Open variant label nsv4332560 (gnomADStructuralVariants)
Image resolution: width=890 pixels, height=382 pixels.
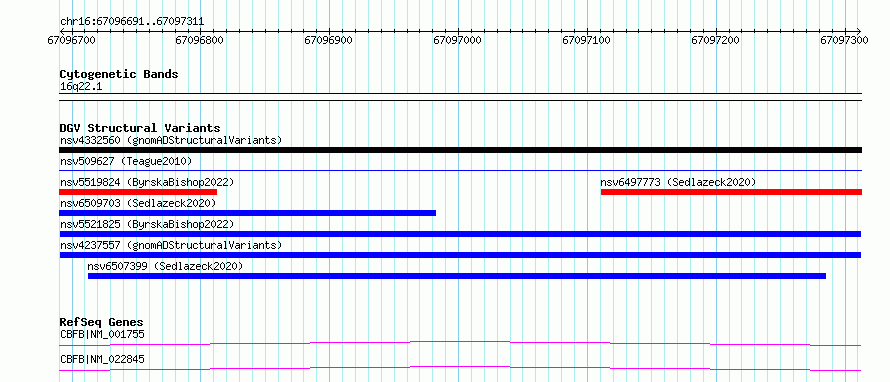point(171,140)
